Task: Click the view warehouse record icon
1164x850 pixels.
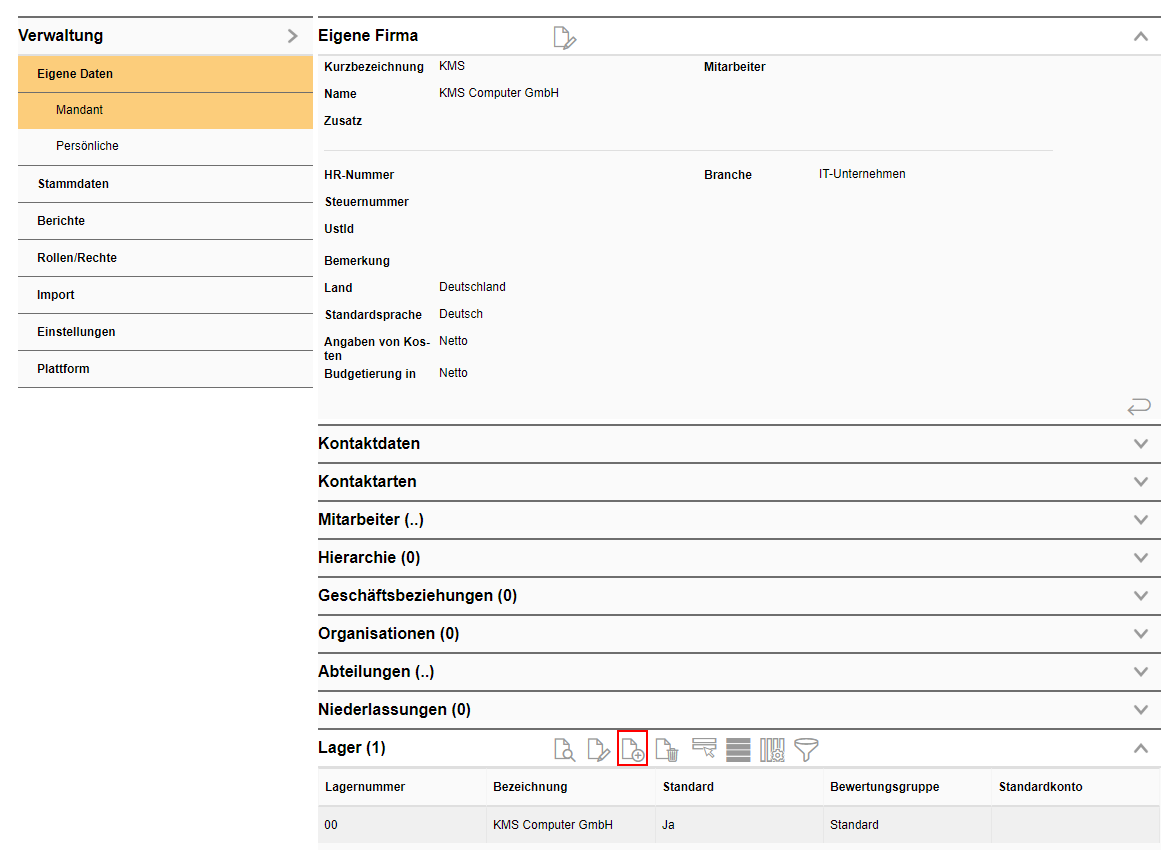Action: click(x=565, y=749)
